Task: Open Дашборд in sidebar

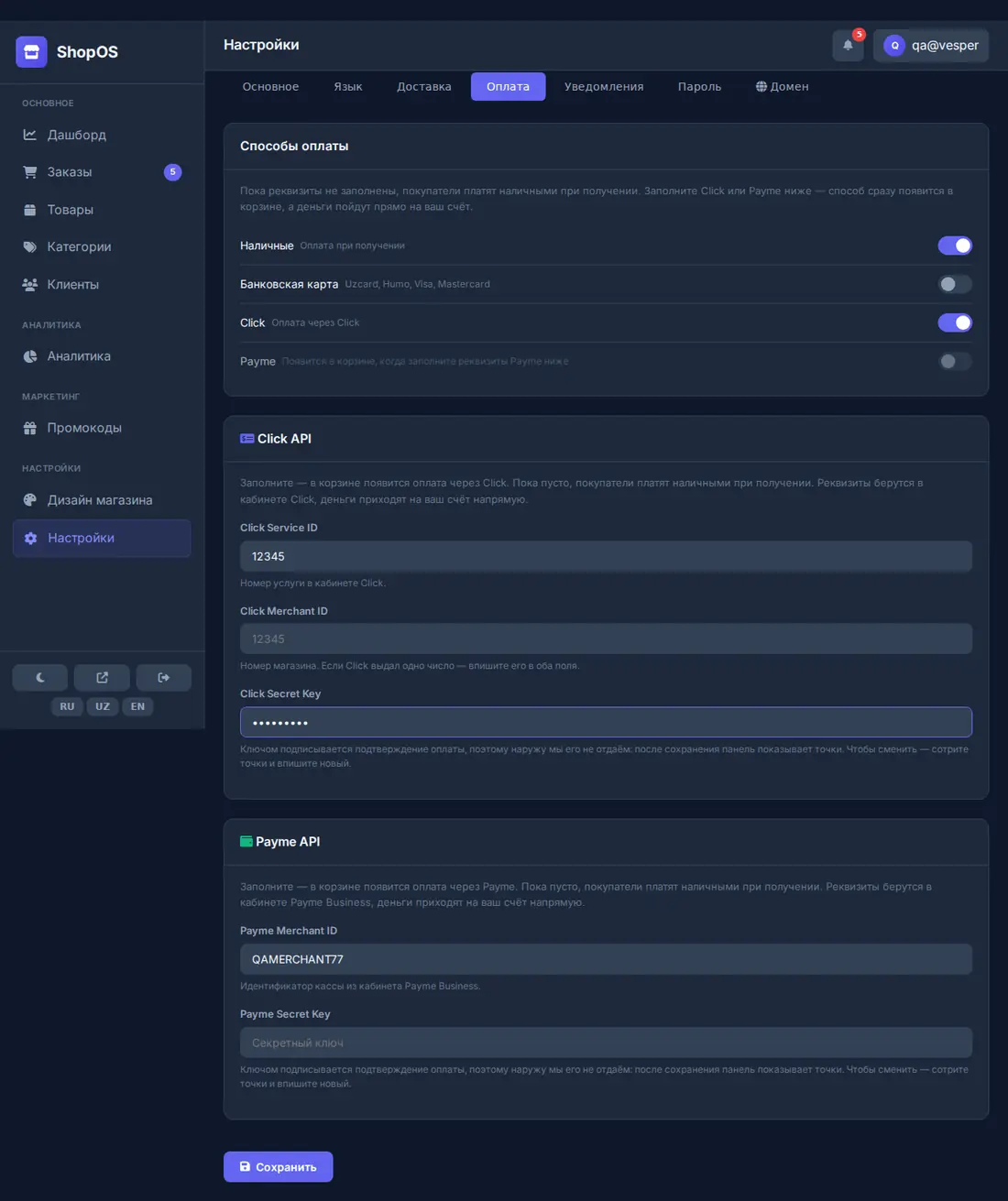Action: 102,135
